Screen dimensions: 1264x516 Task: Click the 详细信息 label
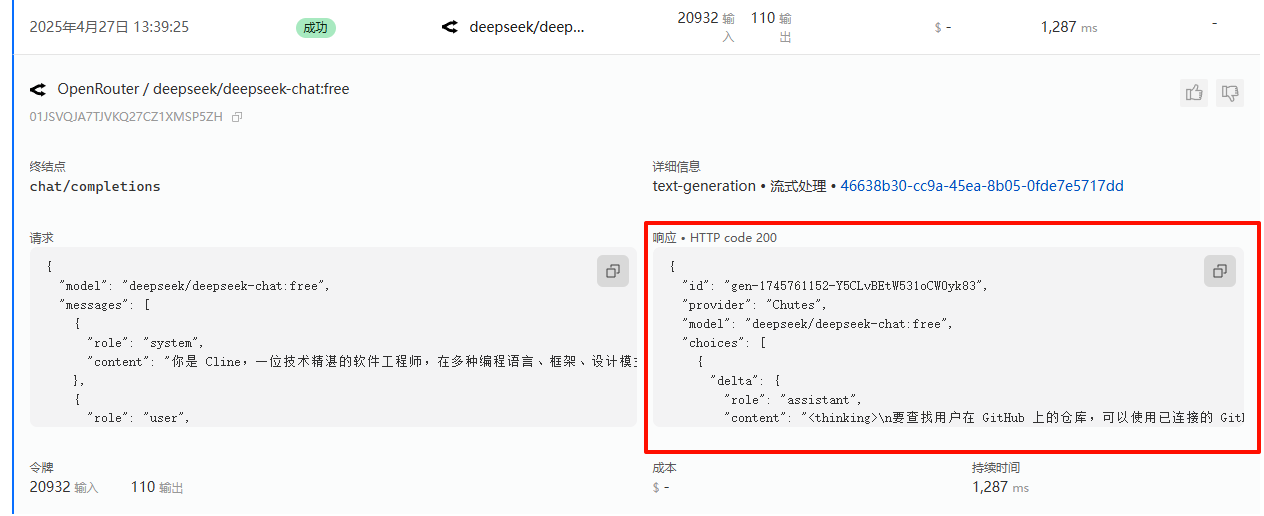point(677,166)
